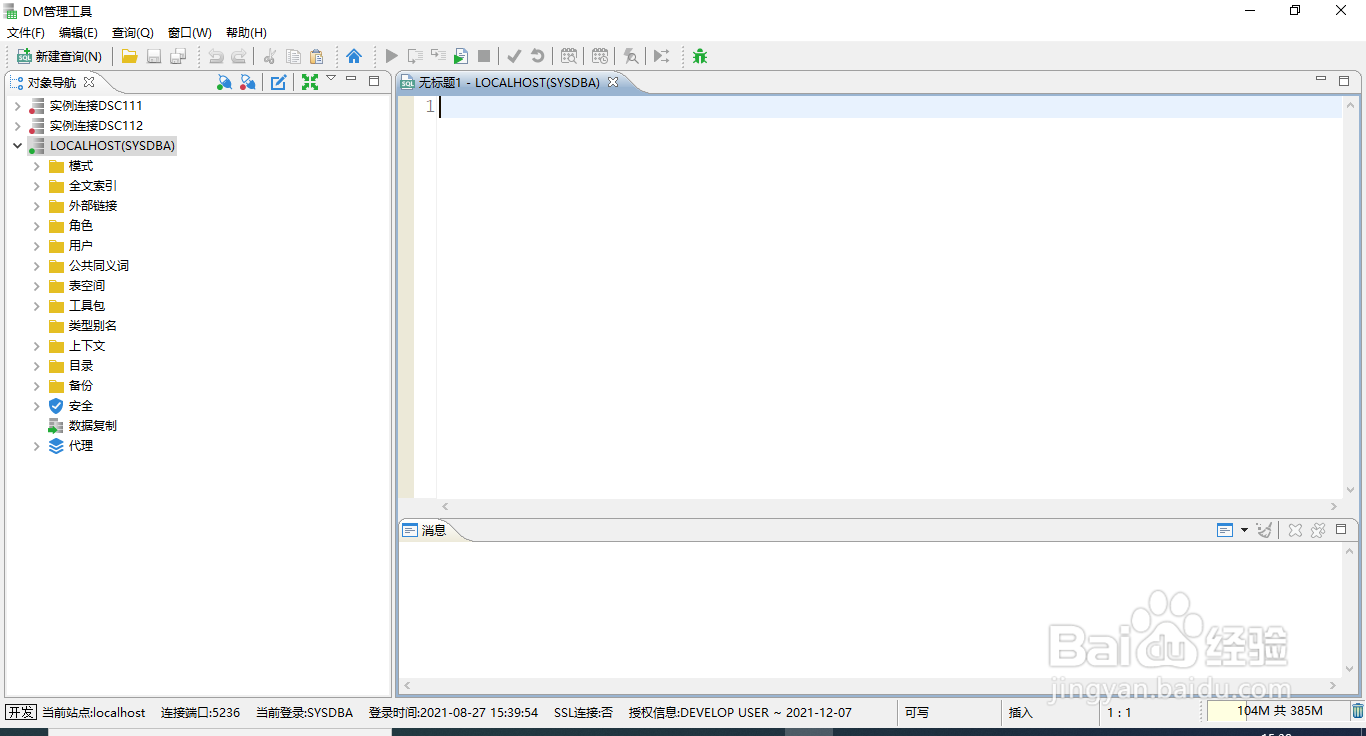Expand the 模式 folder

(x=37, y=165)
